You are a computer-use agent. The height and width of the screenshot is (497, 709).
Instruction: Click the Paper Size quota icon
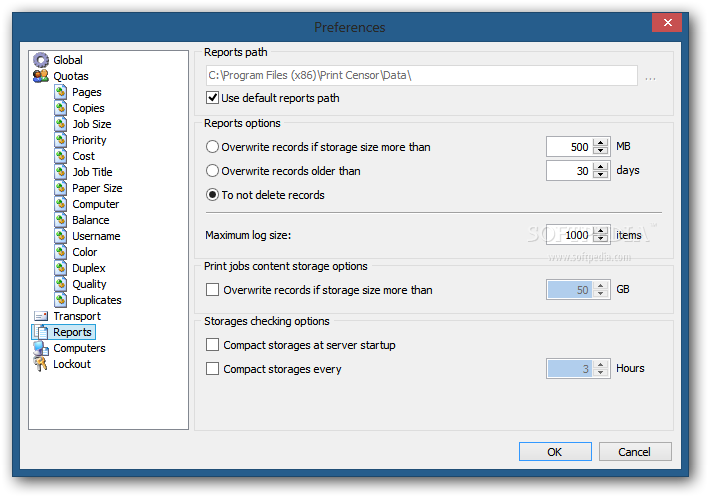[x=61, y=188]
